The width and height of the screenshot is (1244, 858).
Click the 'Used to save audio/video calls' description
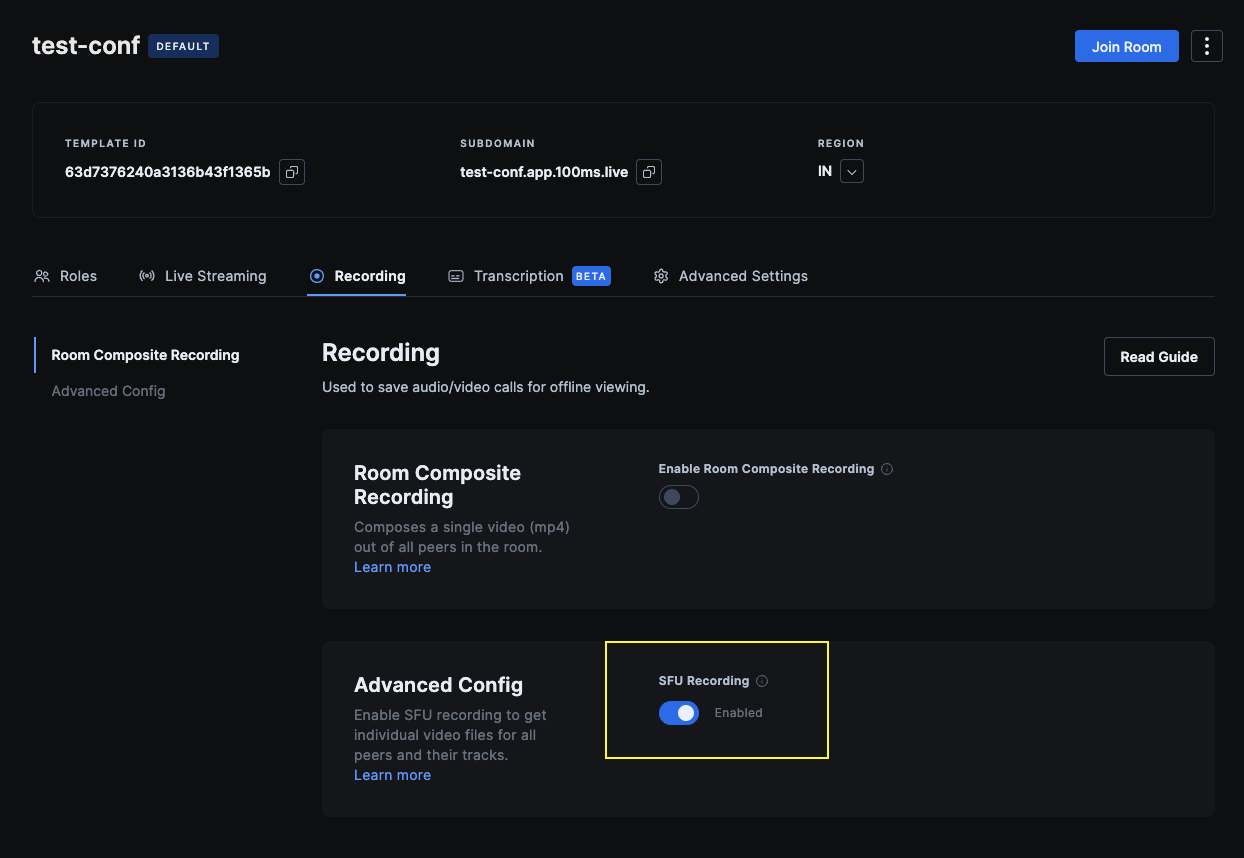pyautogui.click(x=486, y=387)
